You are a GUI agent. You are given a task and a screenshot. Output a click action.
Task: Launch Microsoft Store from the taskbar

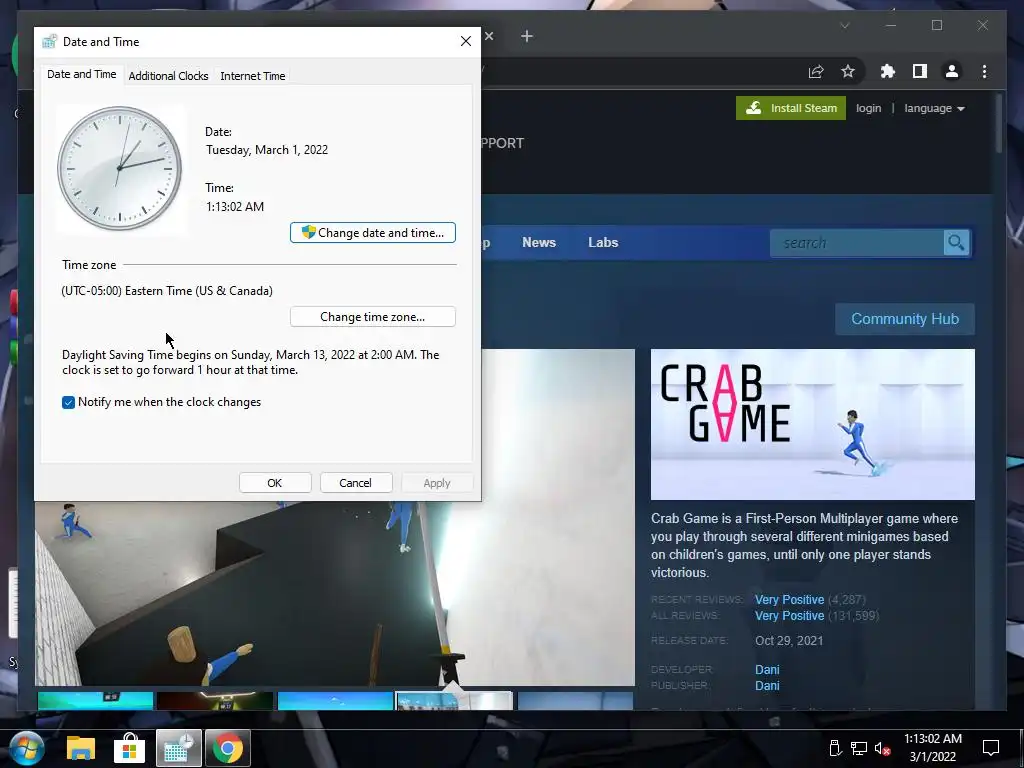(x=129, y=748)
